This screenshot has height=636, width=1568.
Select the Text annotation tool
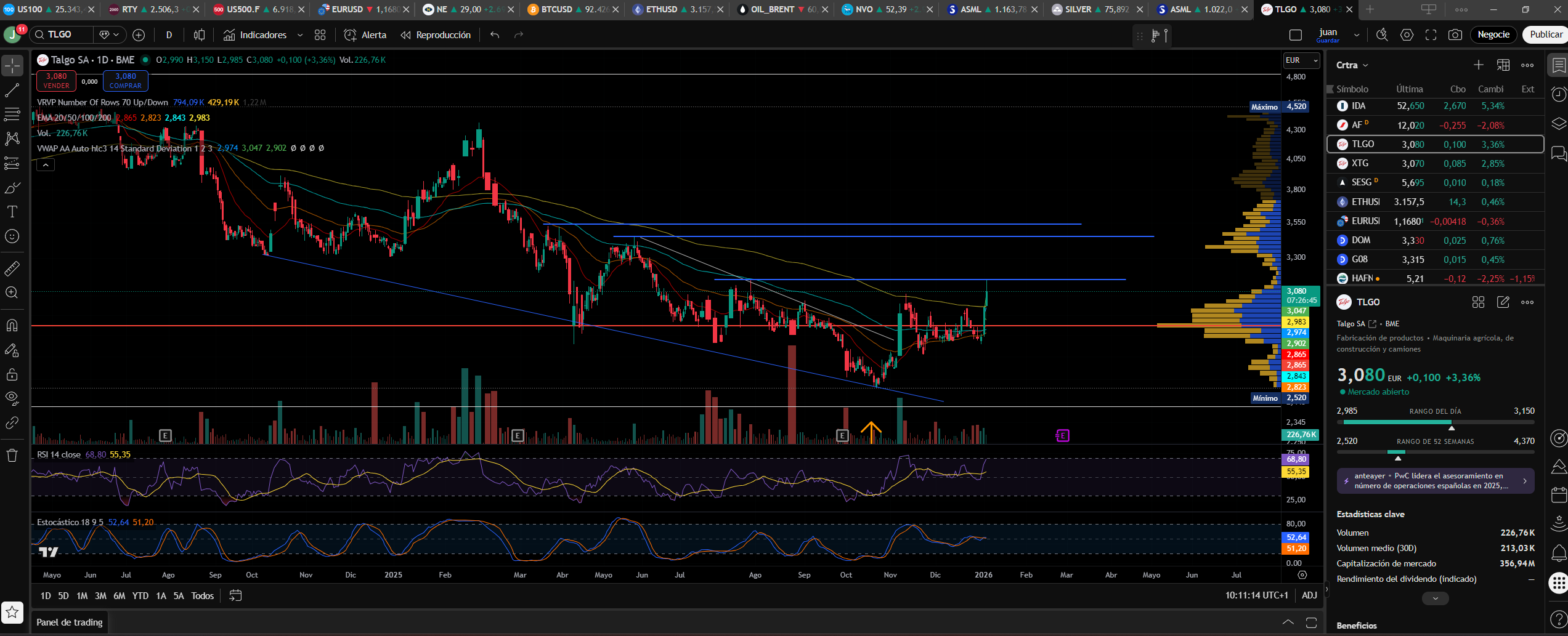coord(12,212)
